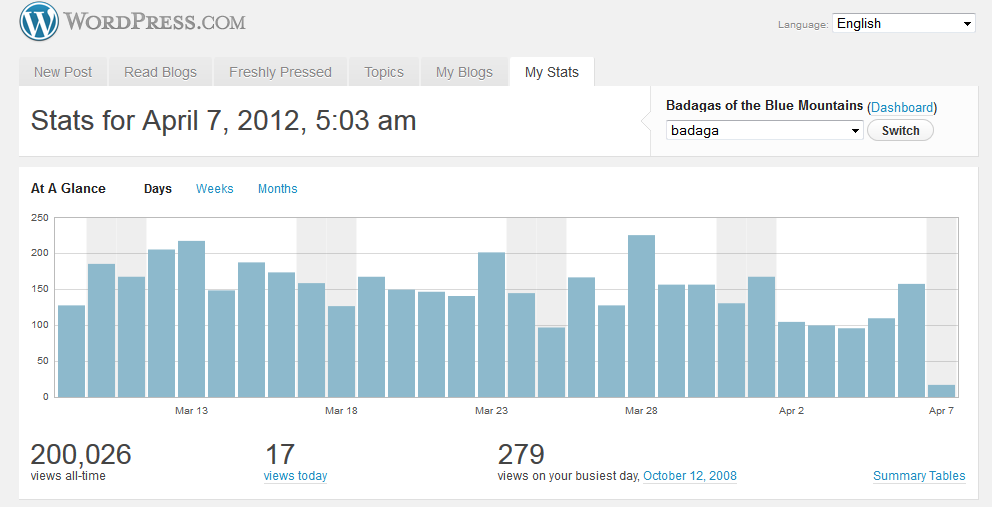
Task: Show stats by Months
Action: (x=277, y=189)
